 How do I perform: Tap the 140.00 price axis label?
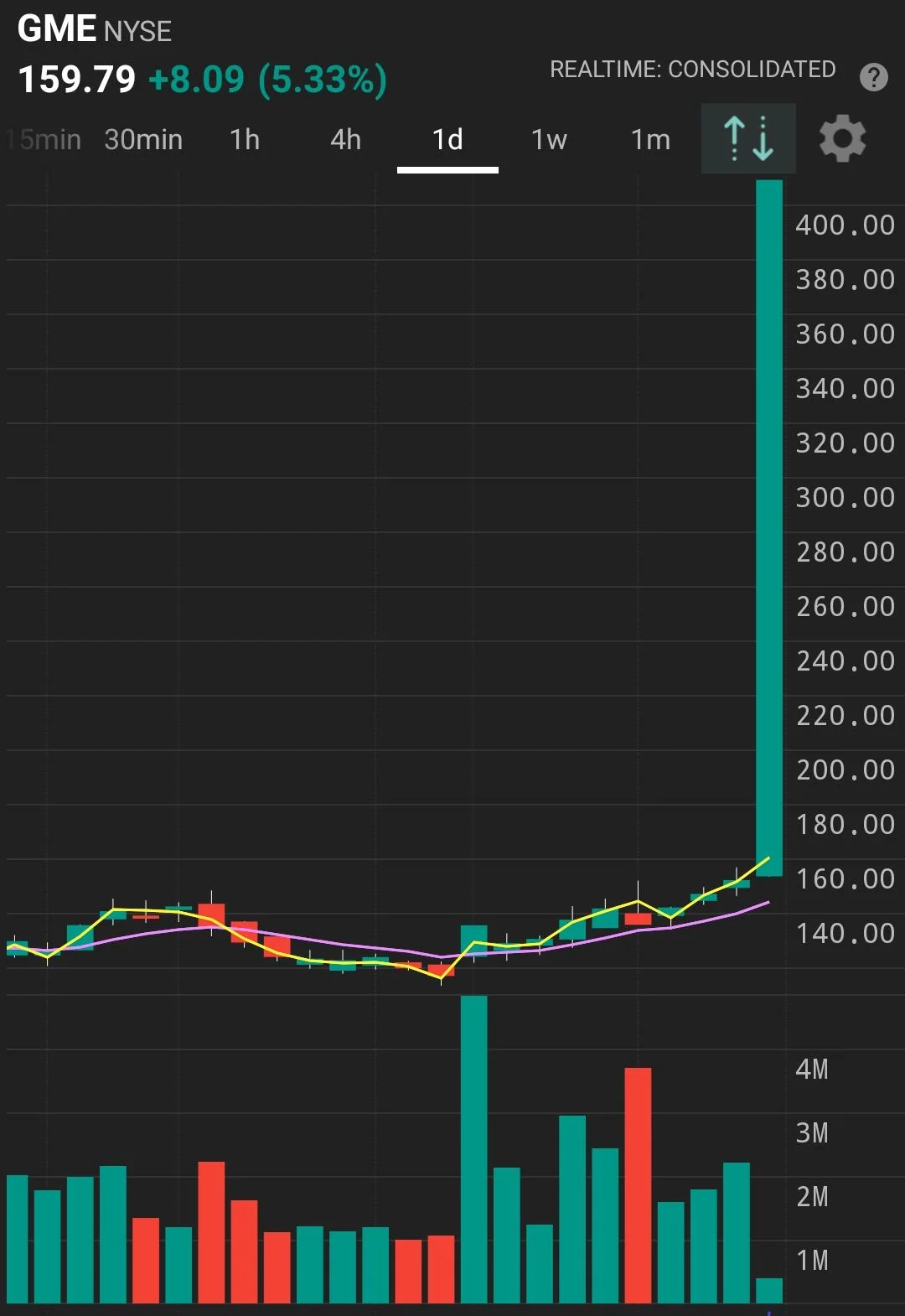(846, 933)
